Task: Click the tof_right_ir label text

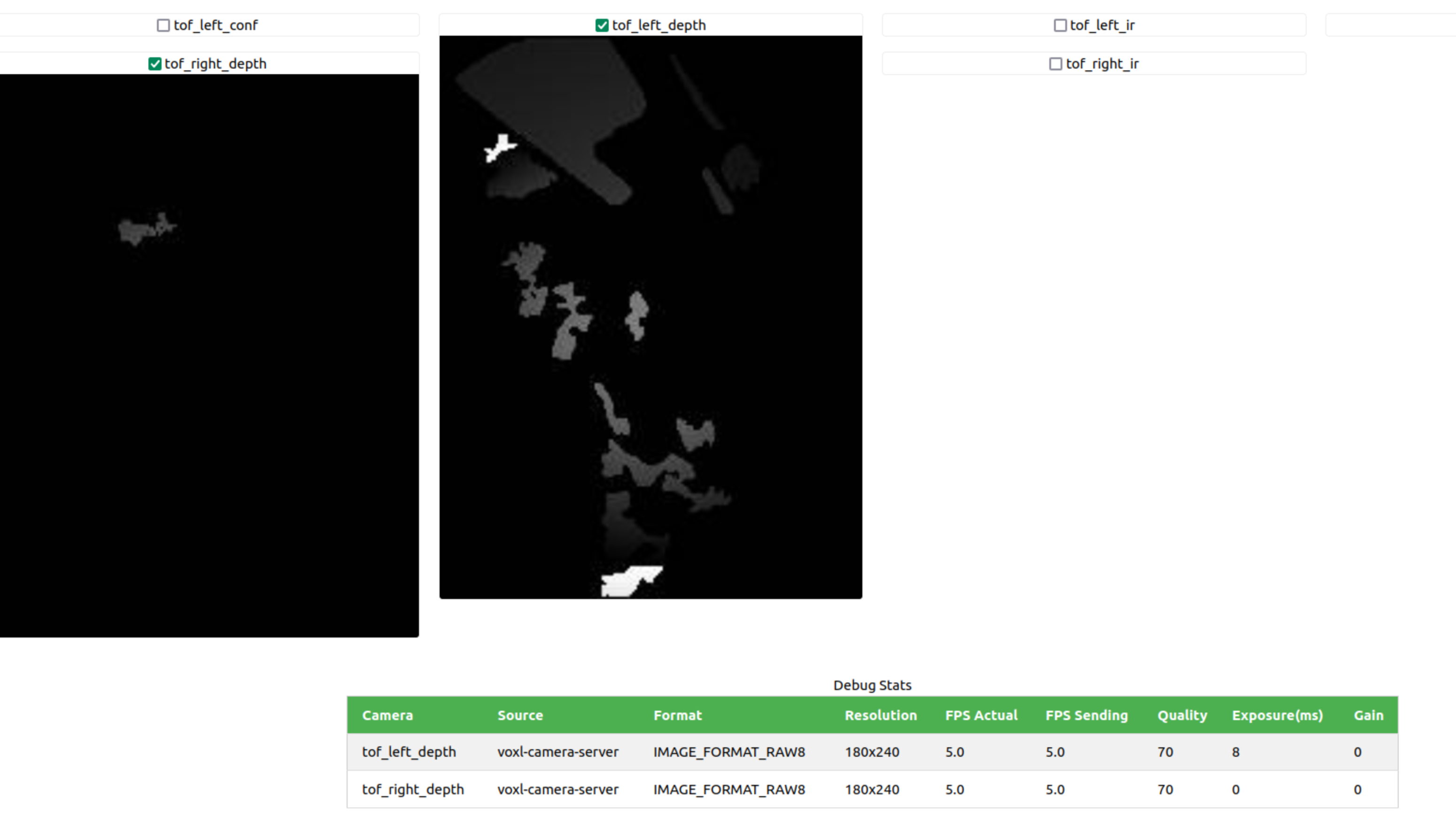Action: (x=1102, y=64)
